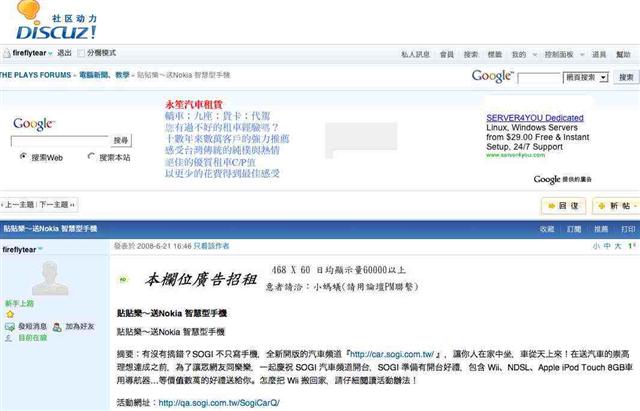Click 收藏 to favorite the thread

point(547,229)
